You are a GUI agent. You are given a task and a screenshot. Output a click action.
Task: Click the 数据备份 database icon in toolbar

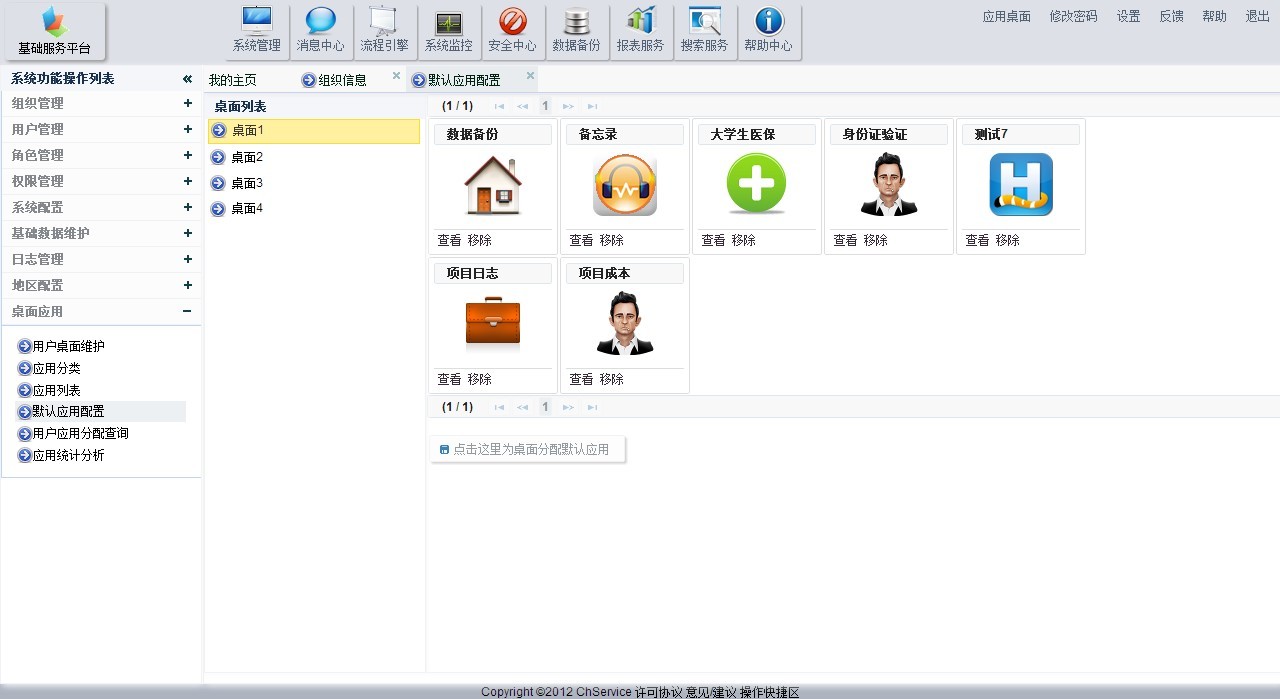[x=577, y=22]
